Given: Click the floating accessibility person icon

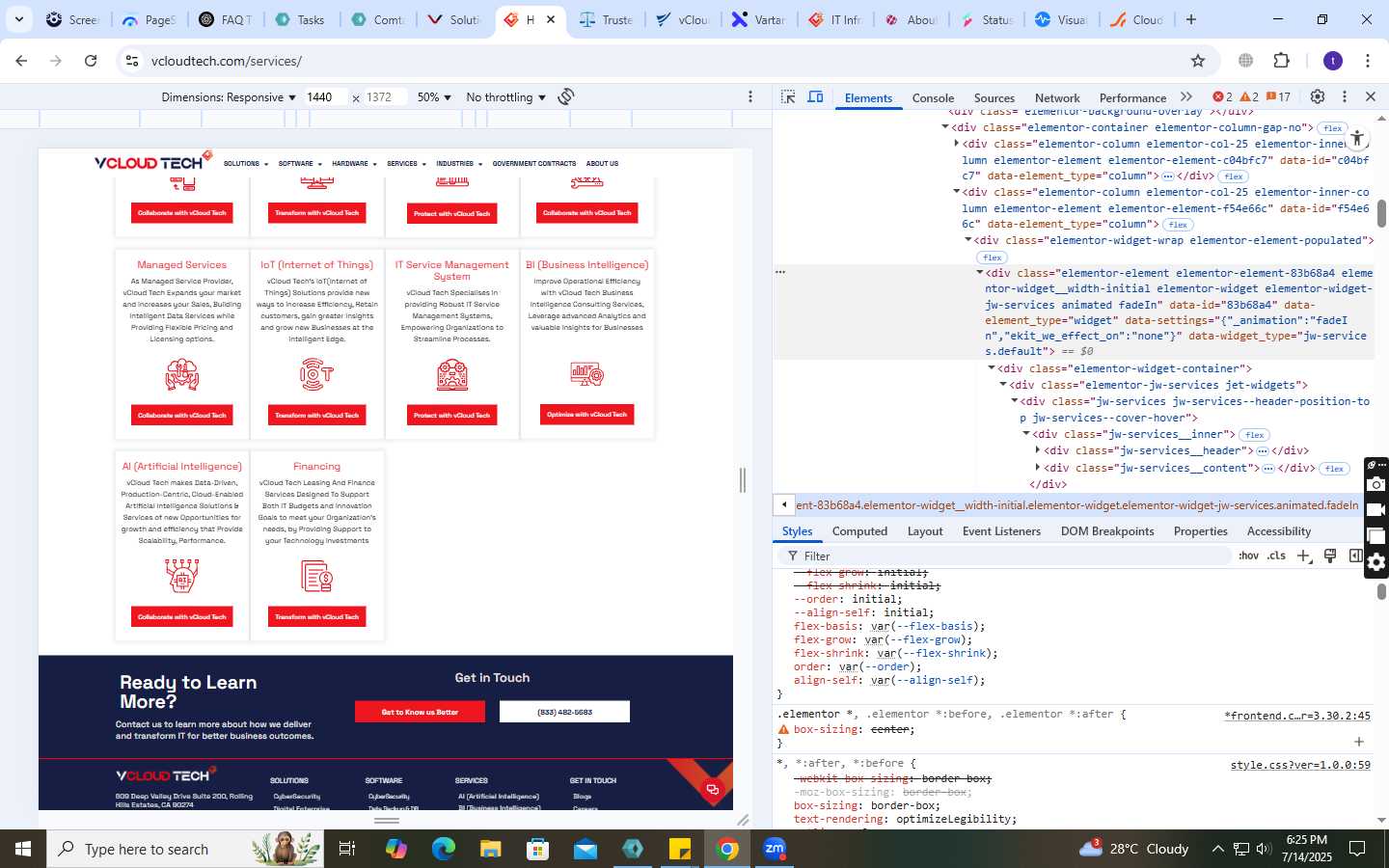Looking at the screenshot, I should click(1357, 138).
